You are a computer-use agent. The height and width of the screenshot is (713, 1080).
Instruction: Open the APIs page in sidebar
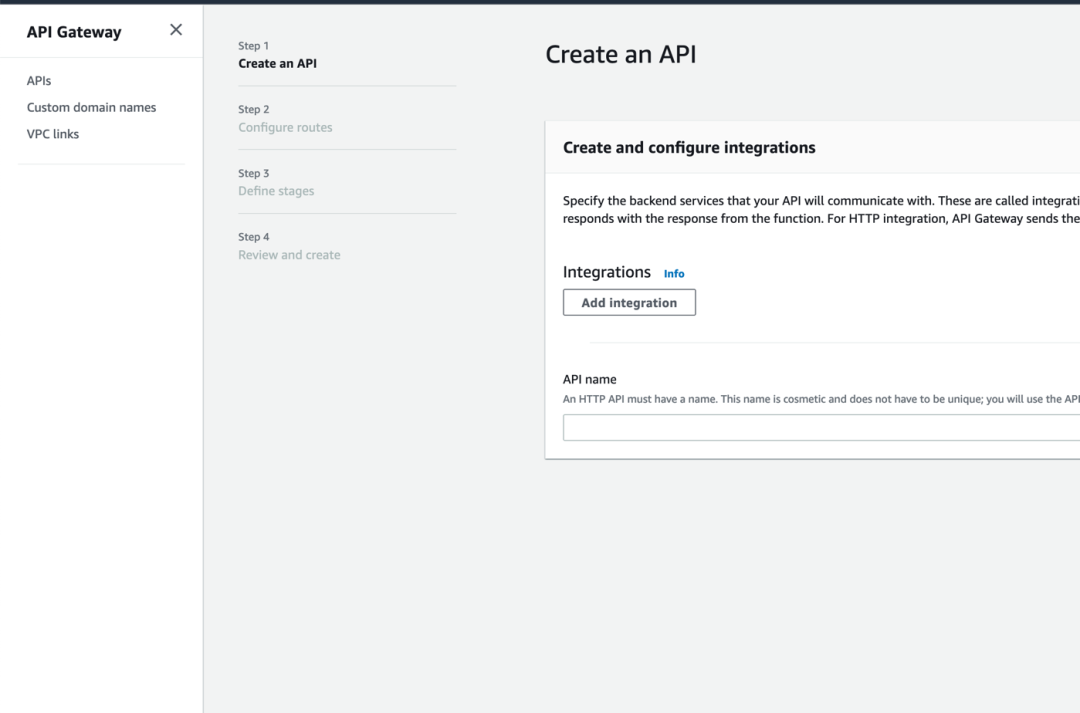click(x=39, y=81)
